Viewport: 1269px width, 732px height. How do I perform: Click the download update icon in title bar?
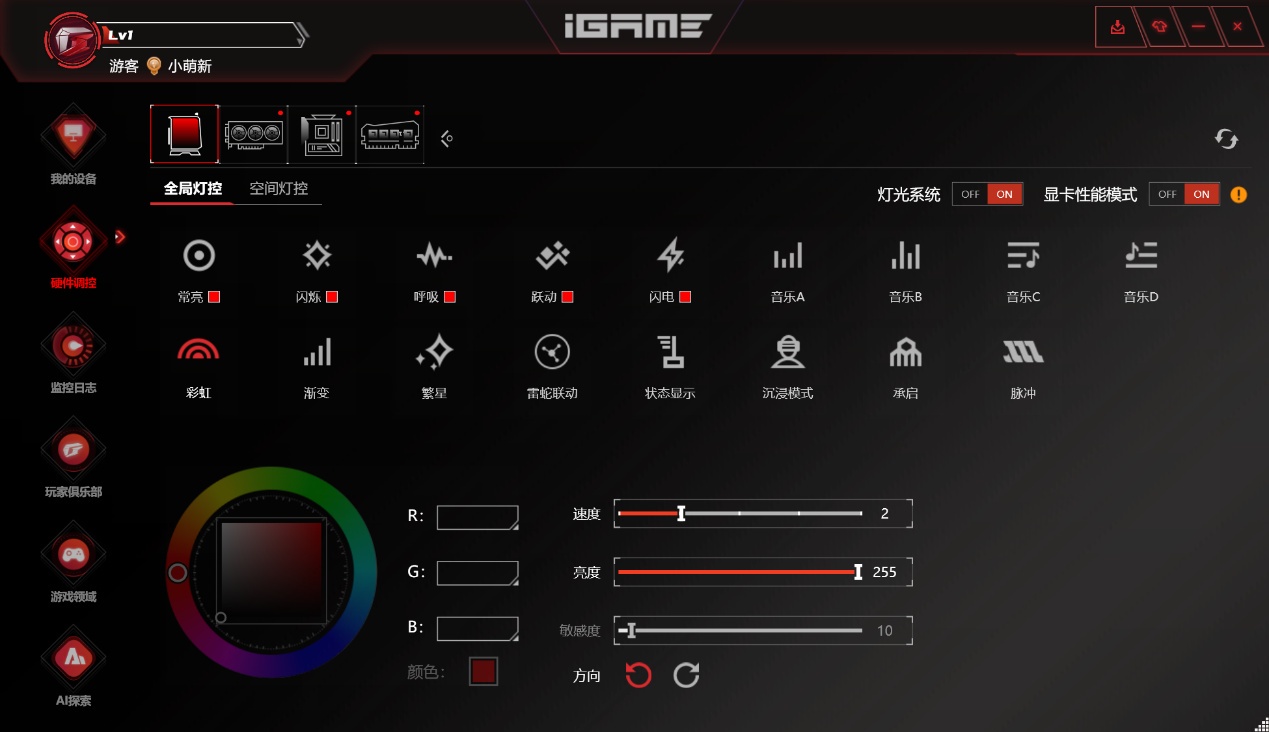coord(1118,27)
